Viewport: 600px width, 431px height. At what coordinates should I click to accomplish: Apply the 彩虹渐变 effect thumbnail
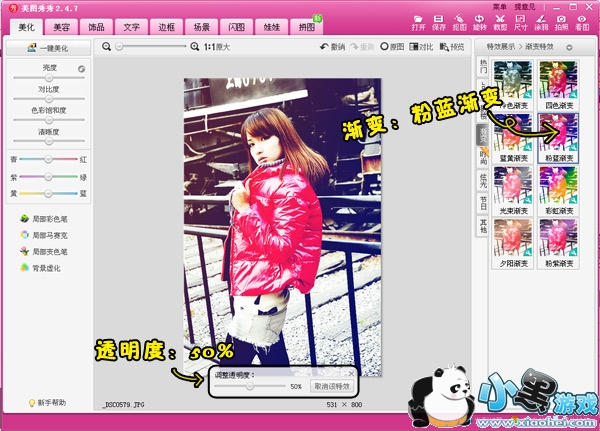558,191
